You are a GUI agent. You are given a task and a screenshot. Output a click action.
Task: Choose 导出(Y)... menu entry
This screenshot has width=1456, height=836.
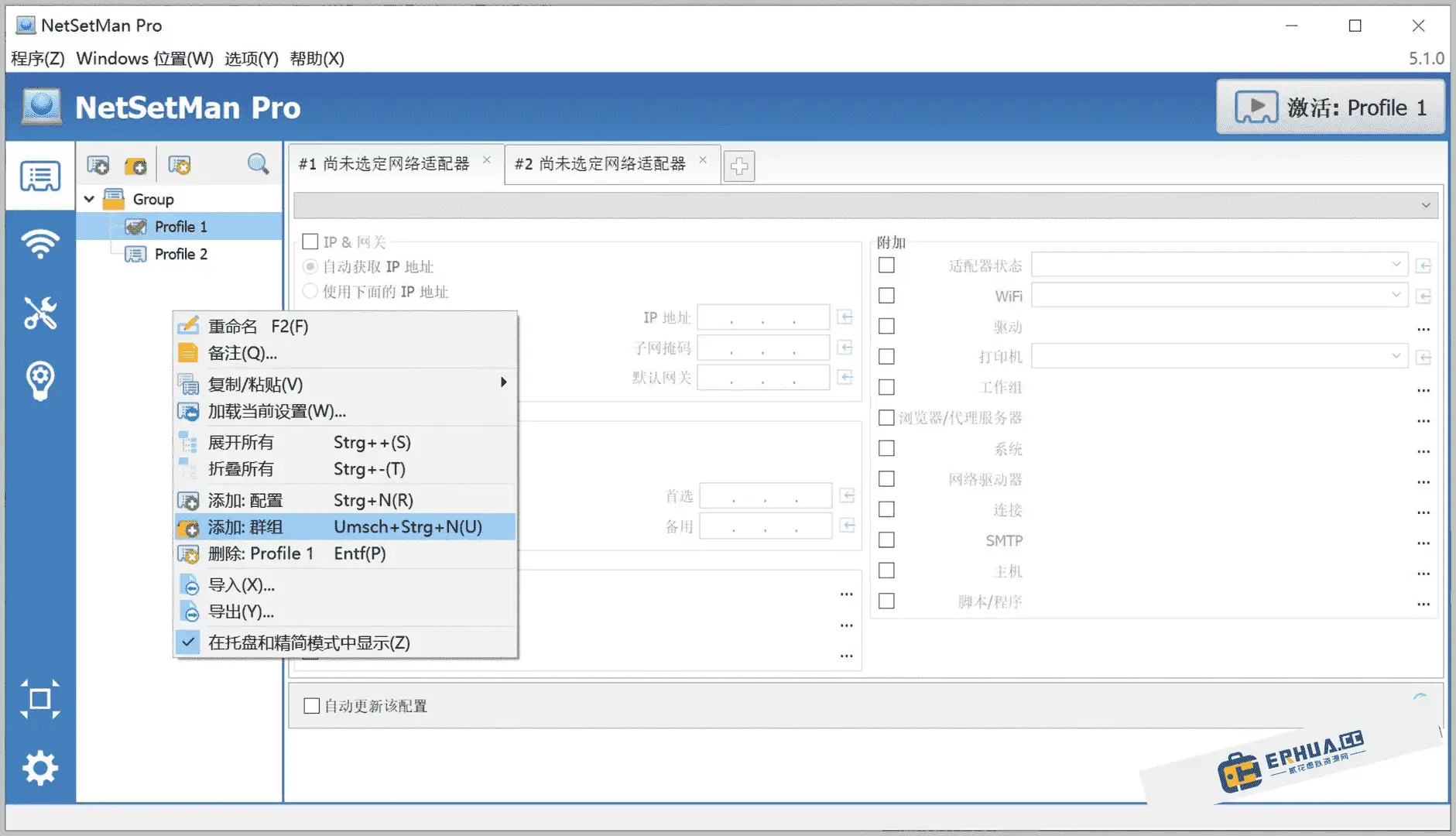tap(345, 612)
